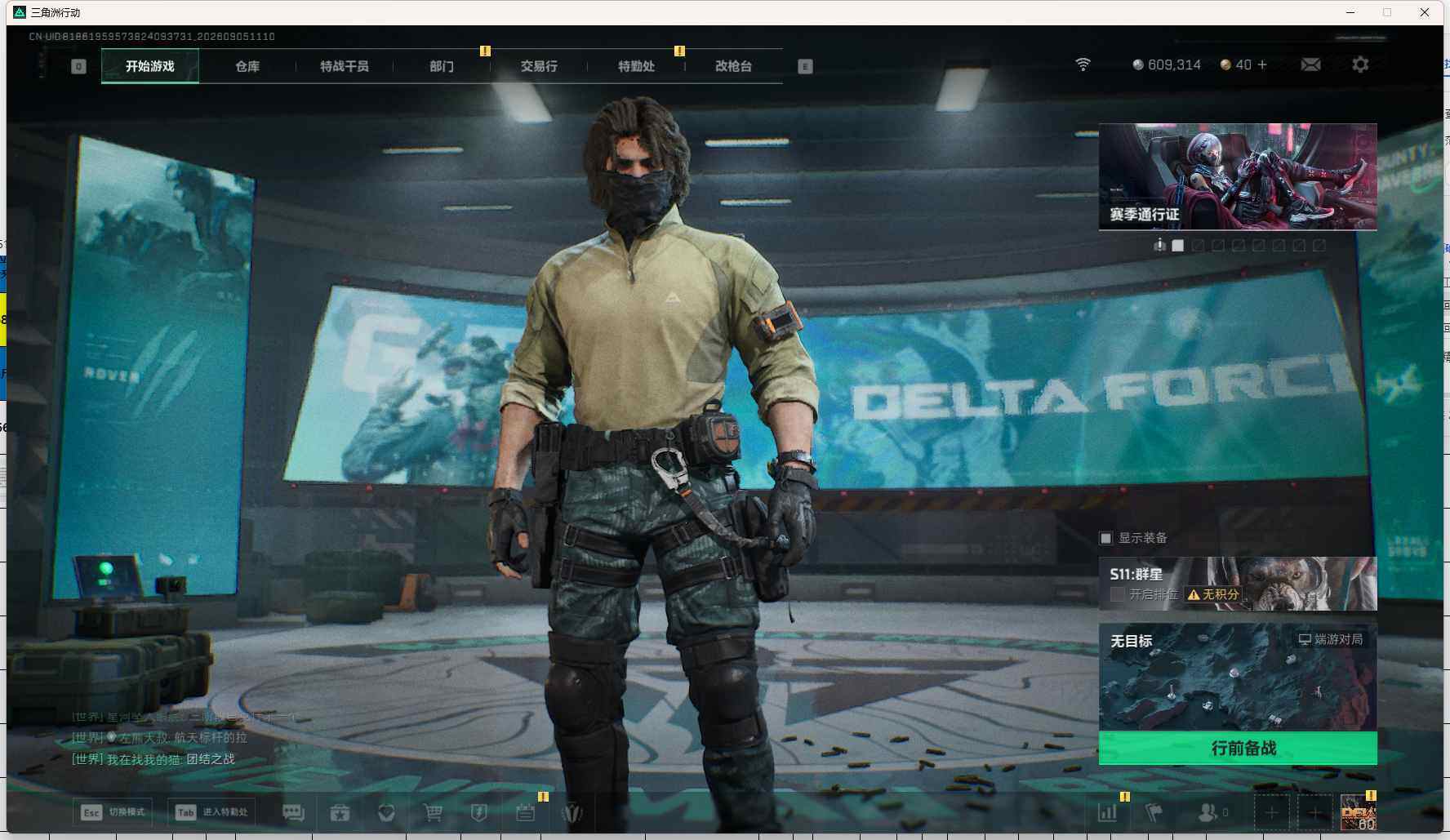This screenshot has height=840, width=1450.
Task: Open the calendar events icon
Action: 526,812
